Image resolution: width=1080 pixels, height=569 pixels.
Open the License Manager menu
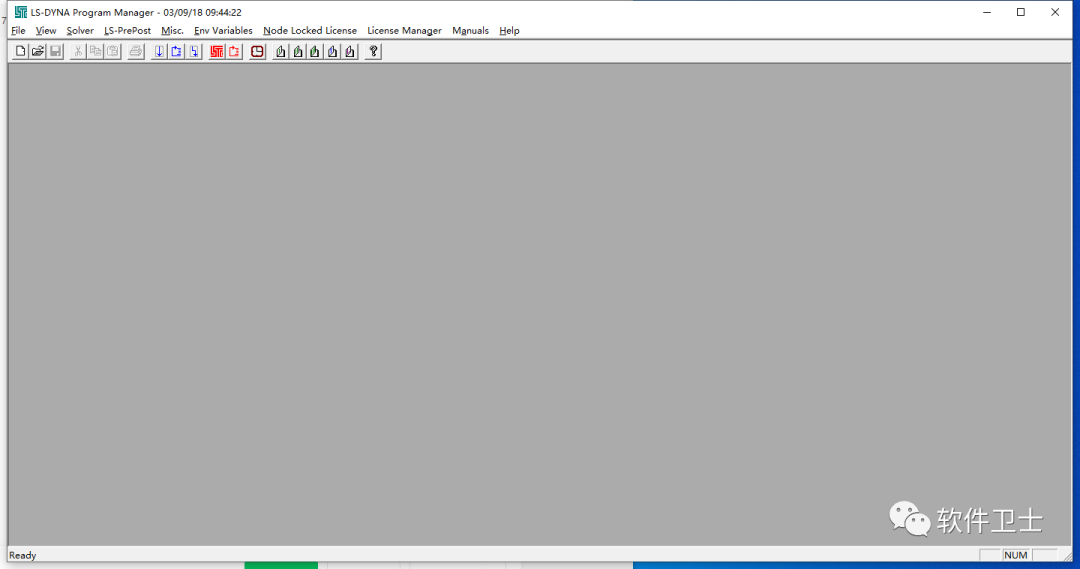[x=404, y=30]
